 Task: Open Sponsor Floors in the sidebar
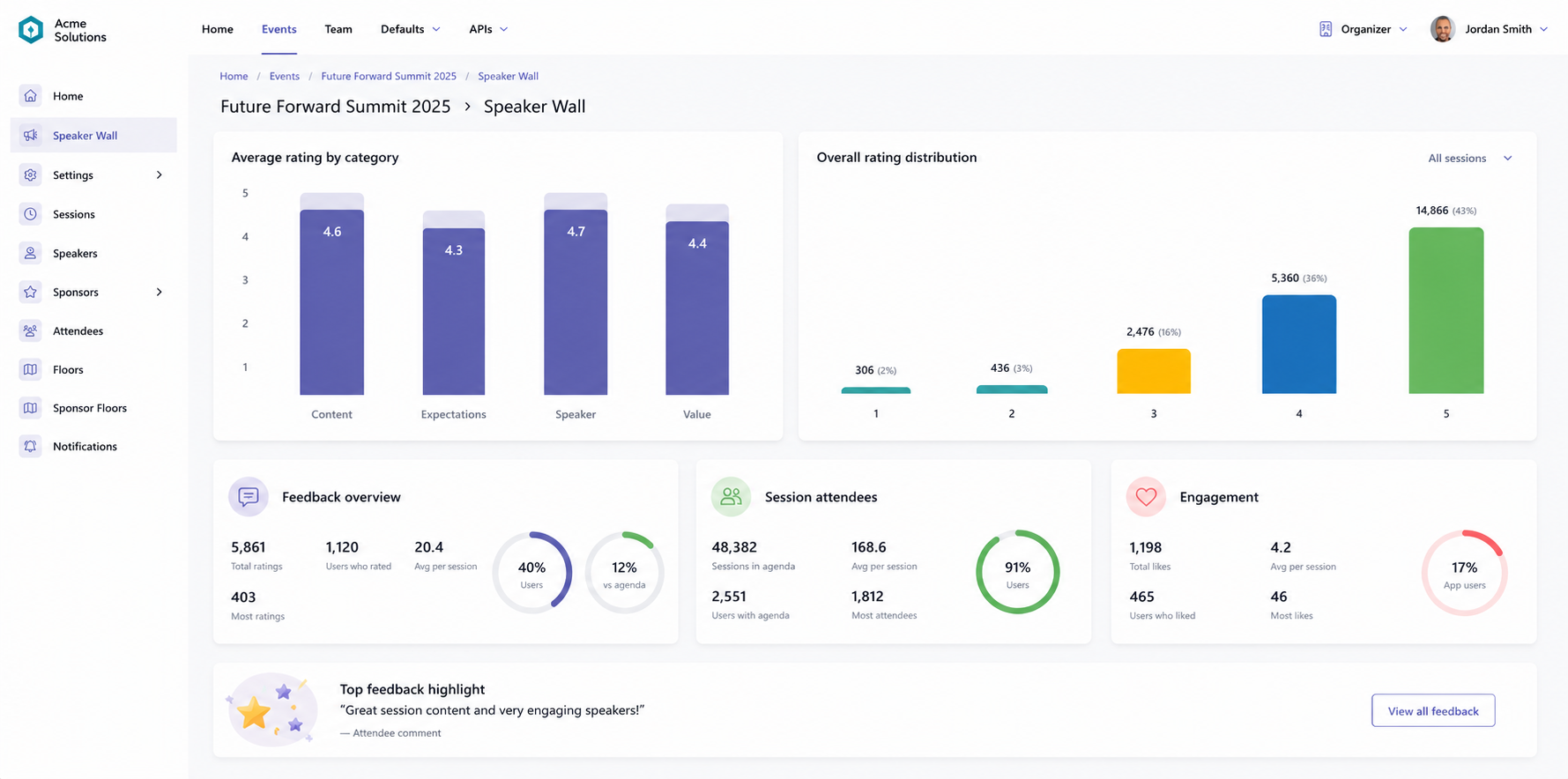pyautogui.click(x=93, y=408)
